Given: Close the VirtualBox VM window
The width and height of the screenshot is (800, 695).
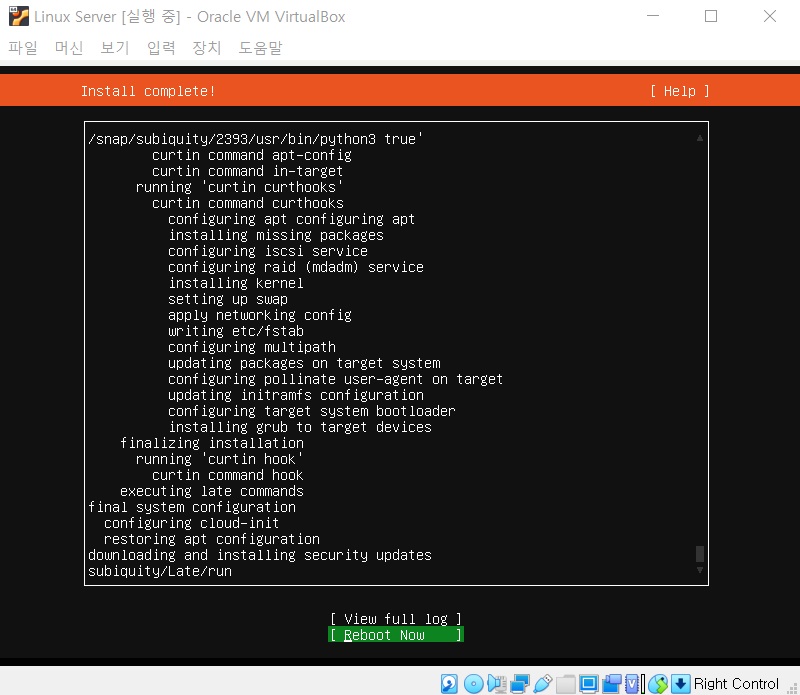Looking at the screenshot, I should [770, 16].
